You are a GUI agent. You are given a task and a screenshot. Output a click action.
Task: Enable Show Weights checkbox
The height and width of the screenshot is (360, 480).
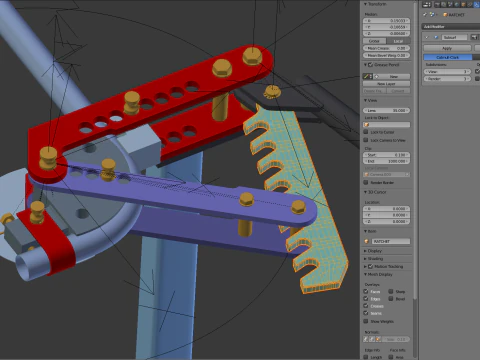pyautogui.click(x=366, y=321)
